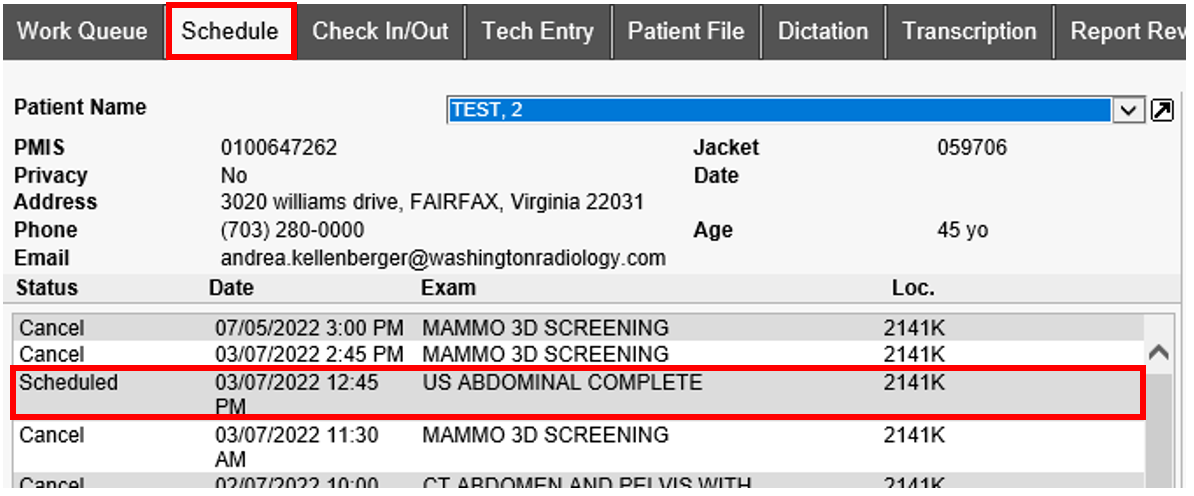This screenshot has height=496, width=1194.
Task: Switch to the Schedule tab
Action: click(x=230, y=31)
